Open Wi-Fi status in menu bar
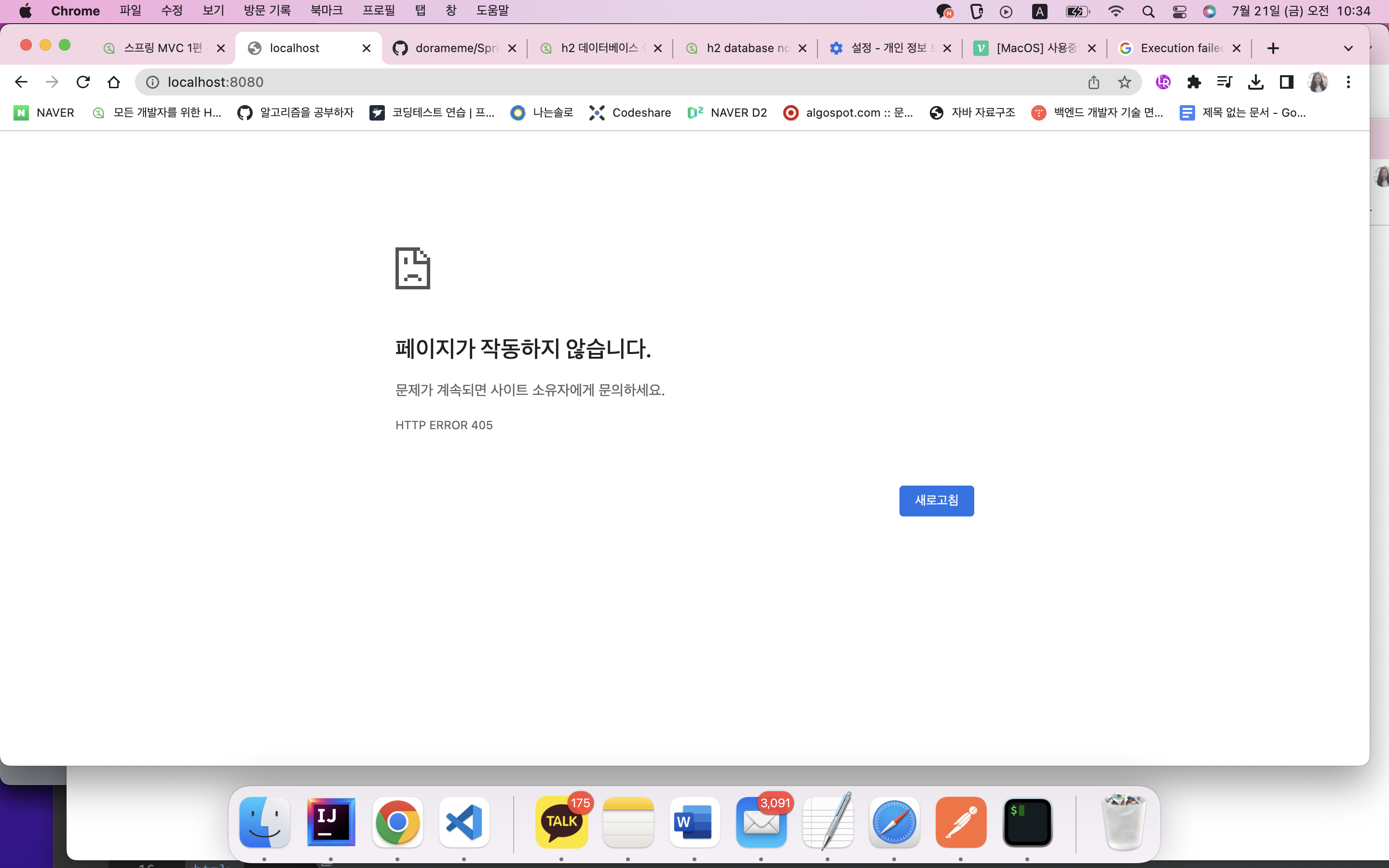 [x=1115, y=12]
